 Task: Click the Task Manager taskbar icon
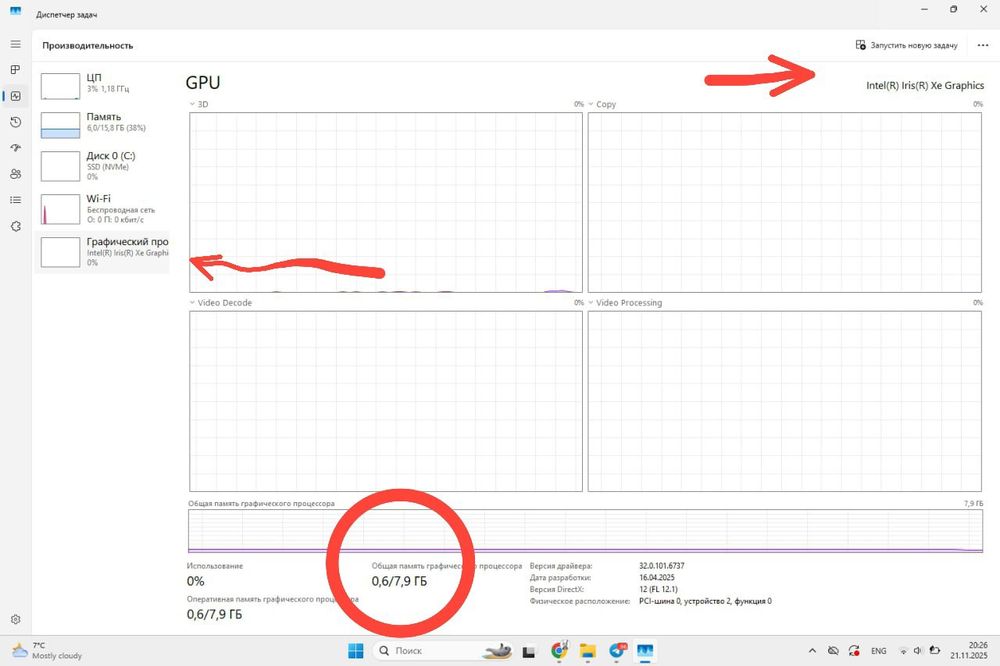(x=645, y=651)
